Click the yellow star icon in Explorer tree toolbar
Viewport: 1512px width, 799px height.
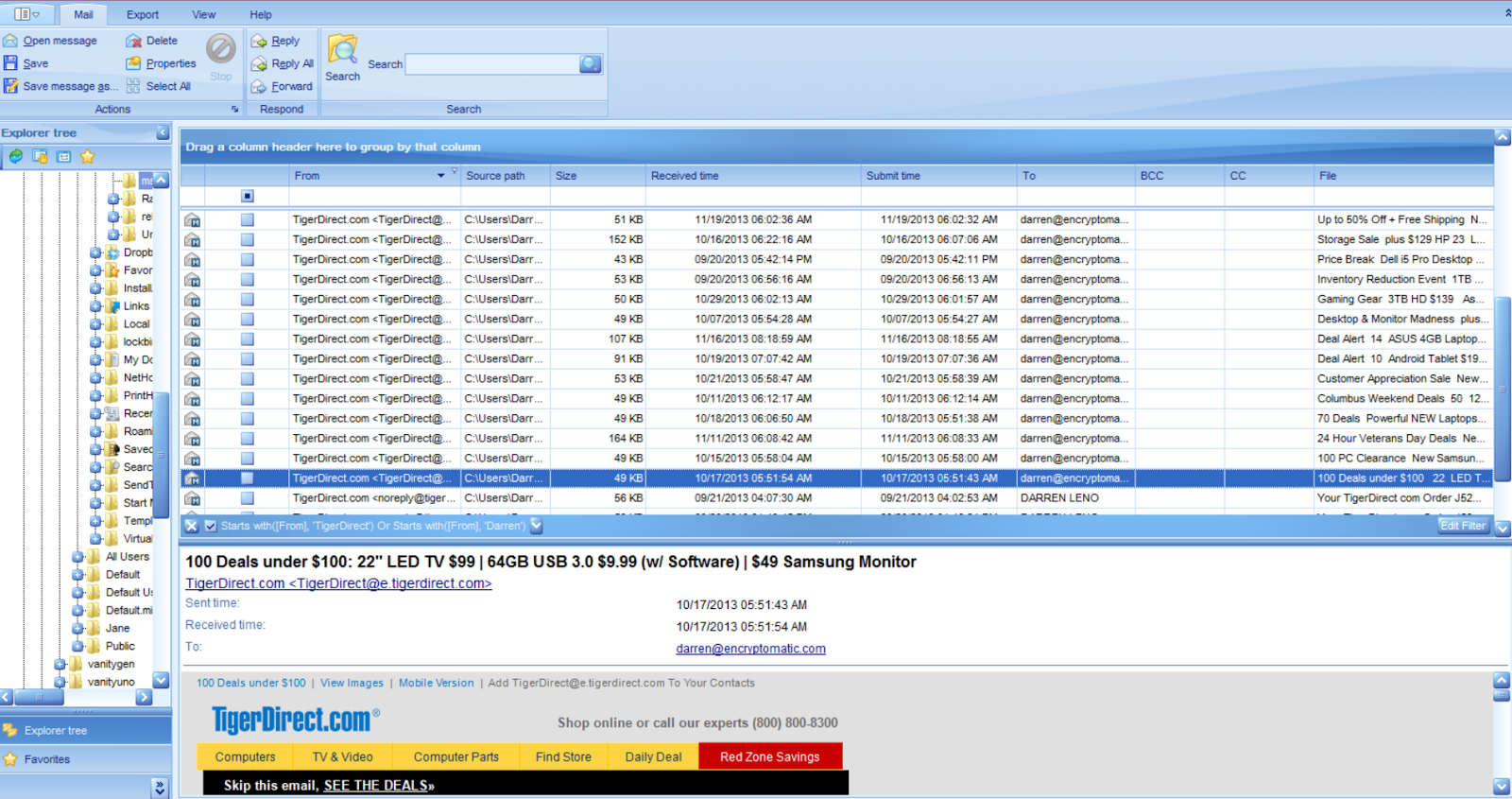[88, 156]
